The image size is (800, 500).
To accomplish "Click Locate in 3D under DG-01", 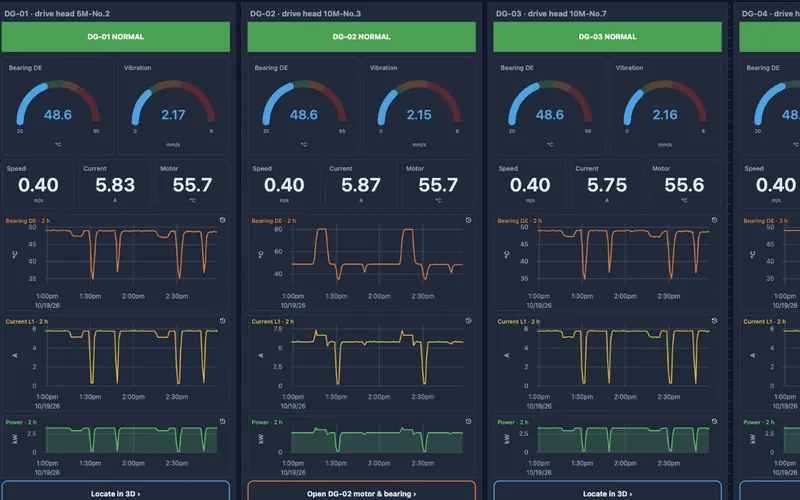I will click(x=116, y=491).
